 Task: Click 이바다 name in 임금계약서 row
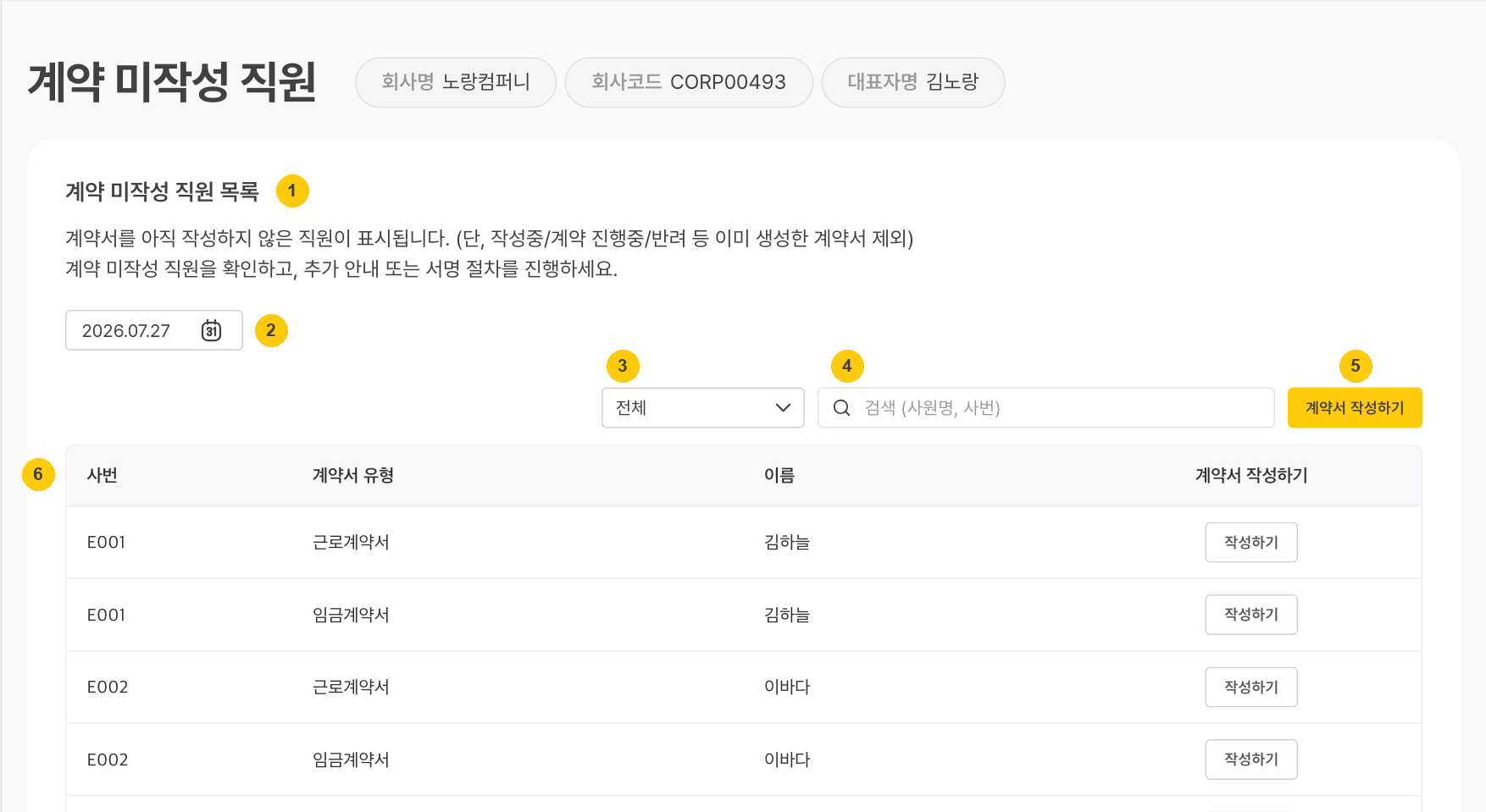click(x=787, y=760)
